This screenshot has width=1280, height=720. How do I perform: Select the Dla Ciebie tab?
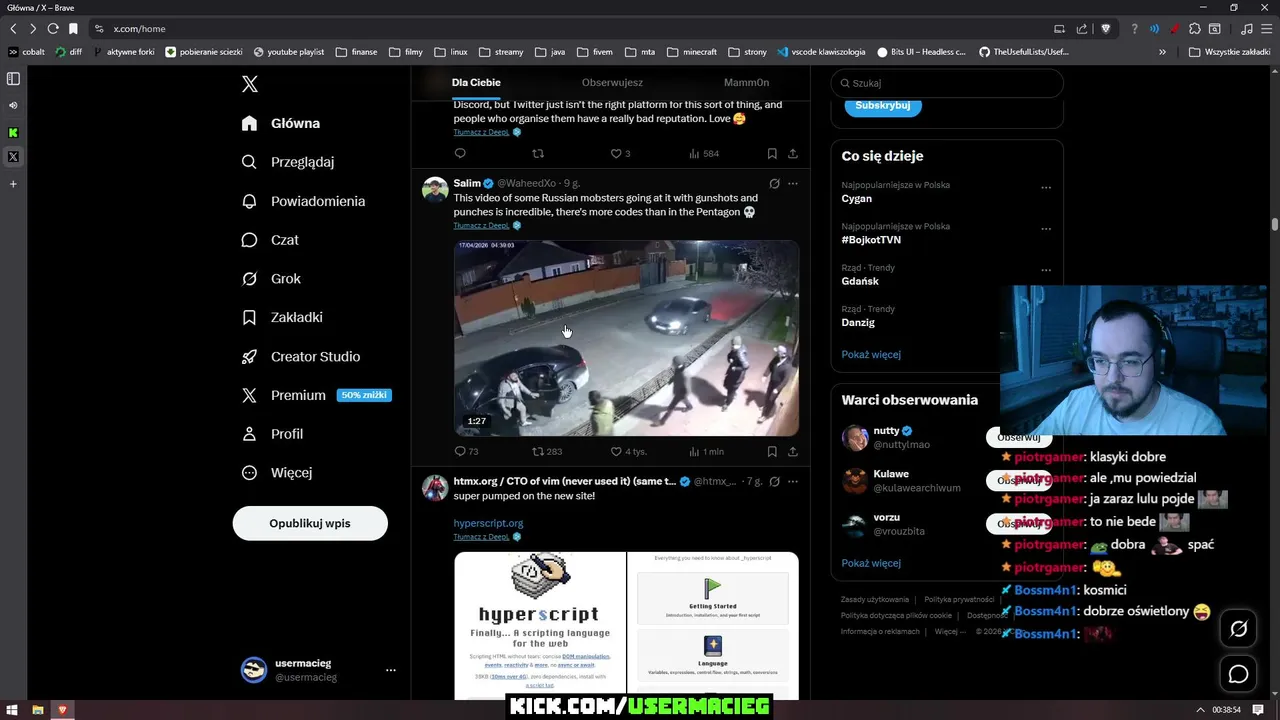point(476,83)
